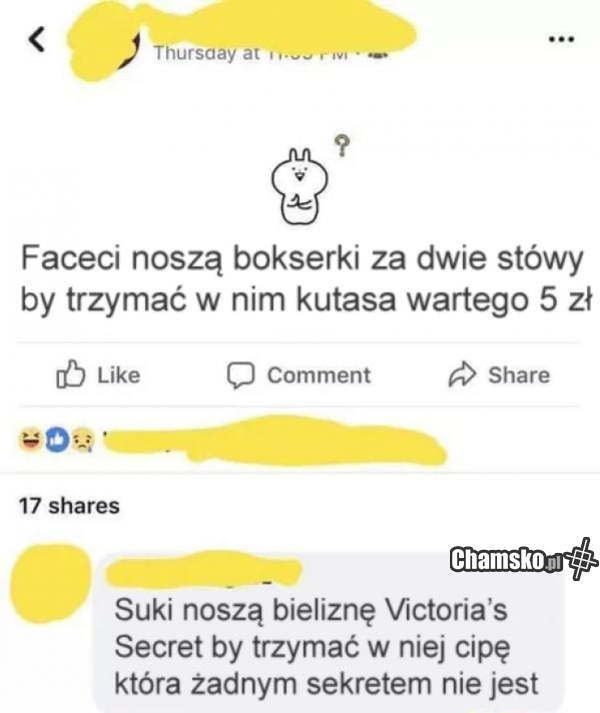
Task: Go back using the left chevron arrow
Action: (37, 39)
